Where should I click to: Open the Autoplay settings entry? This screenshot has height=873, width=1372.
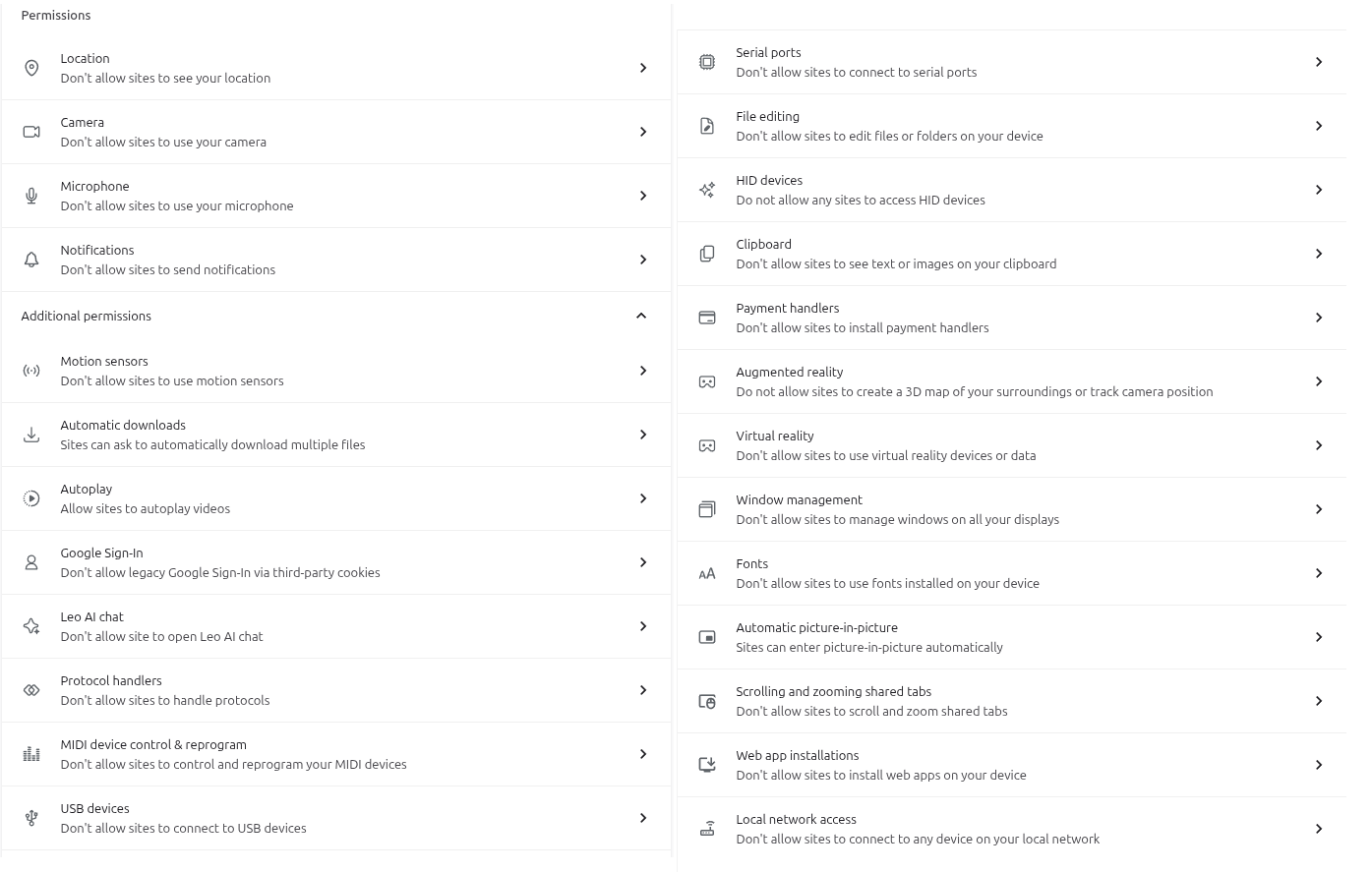334,498
